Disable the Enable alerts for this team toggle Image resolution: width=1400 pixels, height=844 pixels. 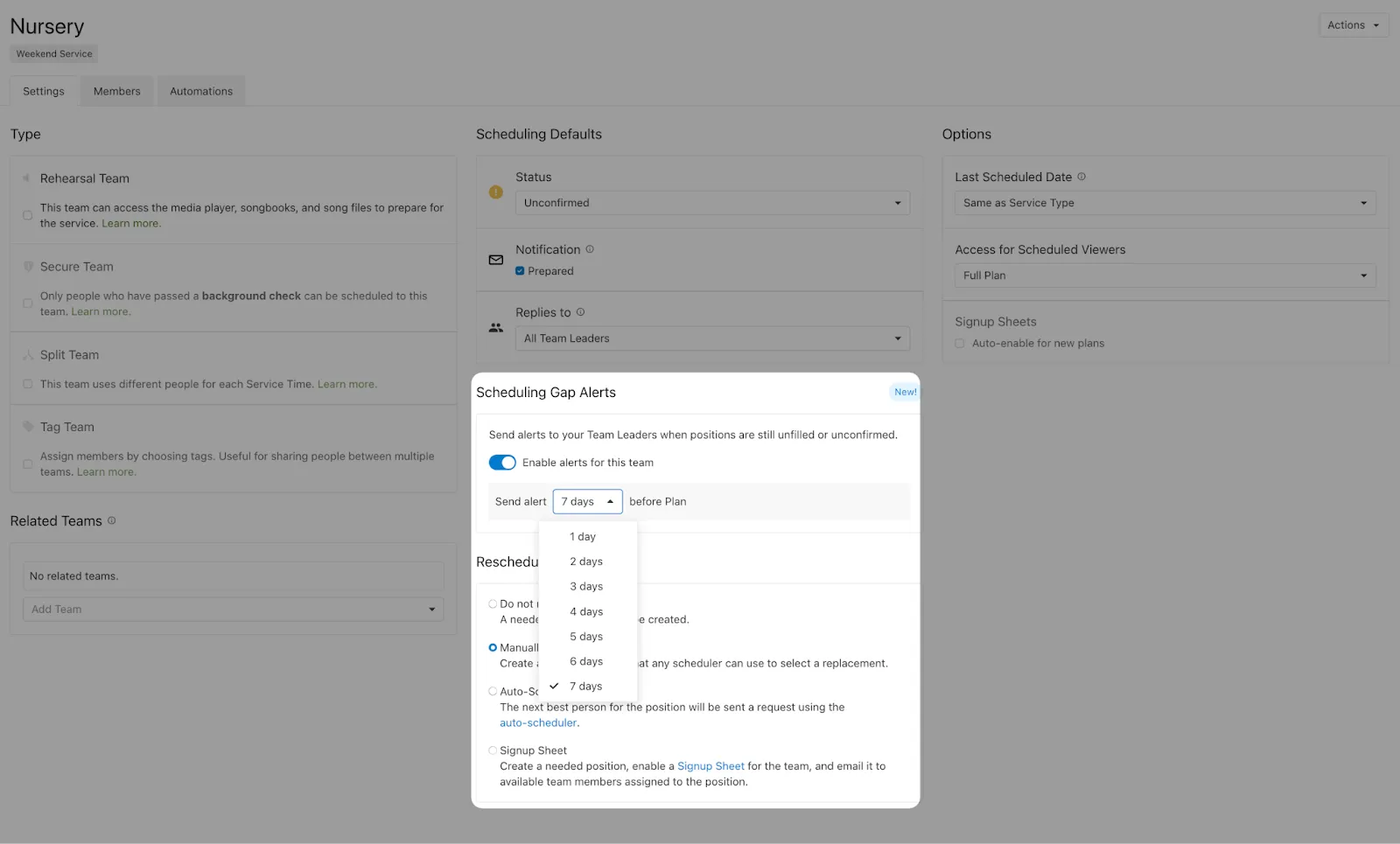pos(502,463)
